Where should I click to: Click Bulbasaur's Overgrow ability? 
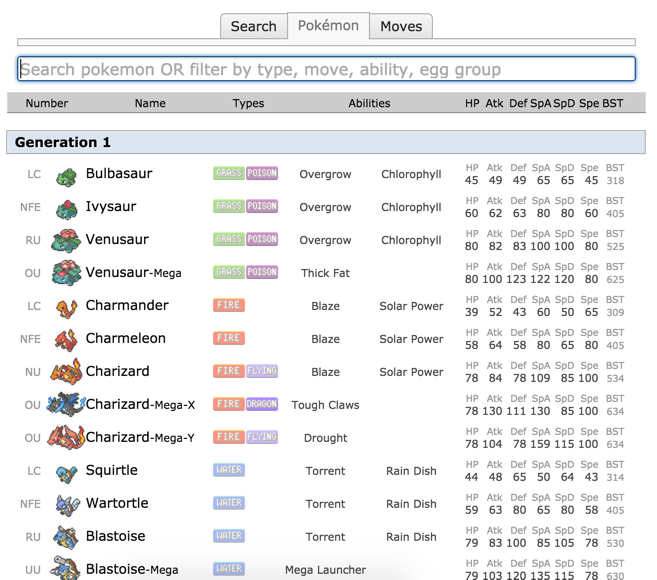coord(325,174)
